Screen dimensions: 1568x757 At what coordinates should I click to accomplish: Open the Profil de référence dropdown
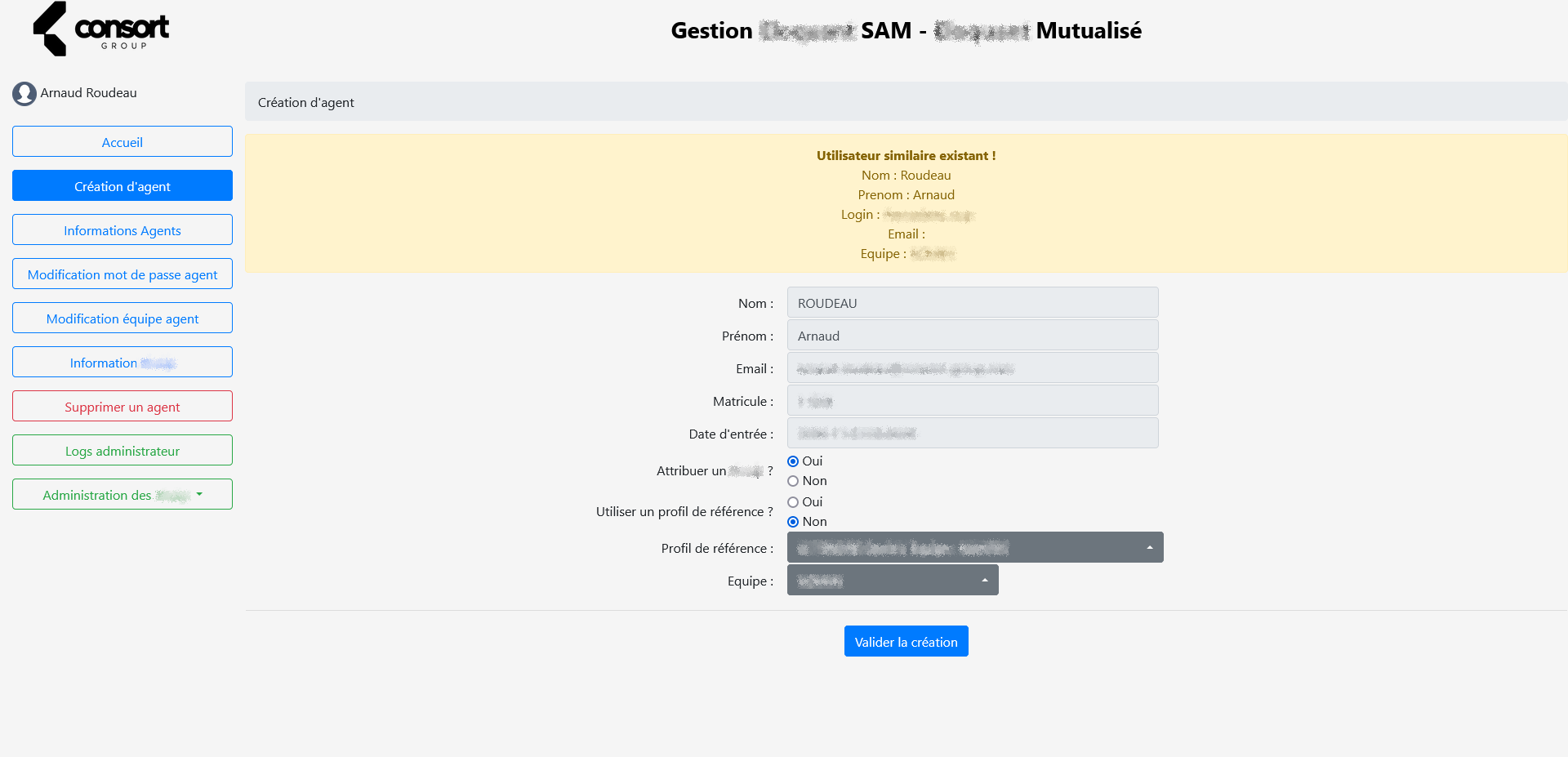974,547
